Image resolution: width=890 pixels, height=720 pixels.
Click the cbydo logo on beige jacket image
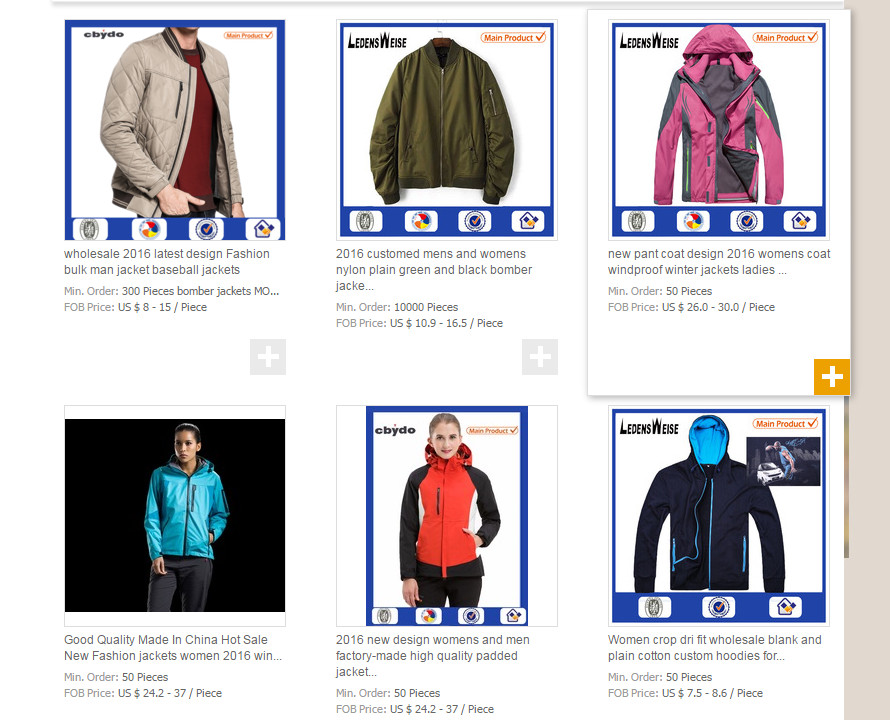pyautogui.click(x=104, y=34)
